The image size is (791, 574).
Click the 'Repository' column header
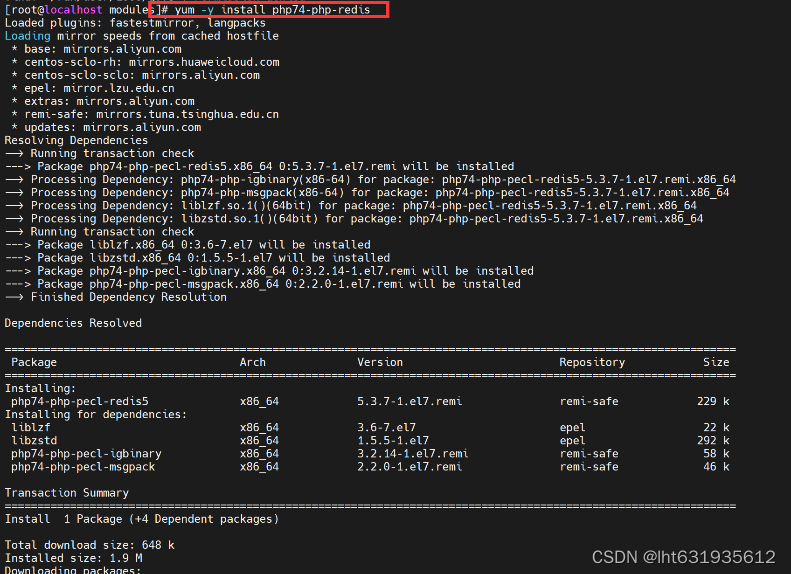click(592, 362)
